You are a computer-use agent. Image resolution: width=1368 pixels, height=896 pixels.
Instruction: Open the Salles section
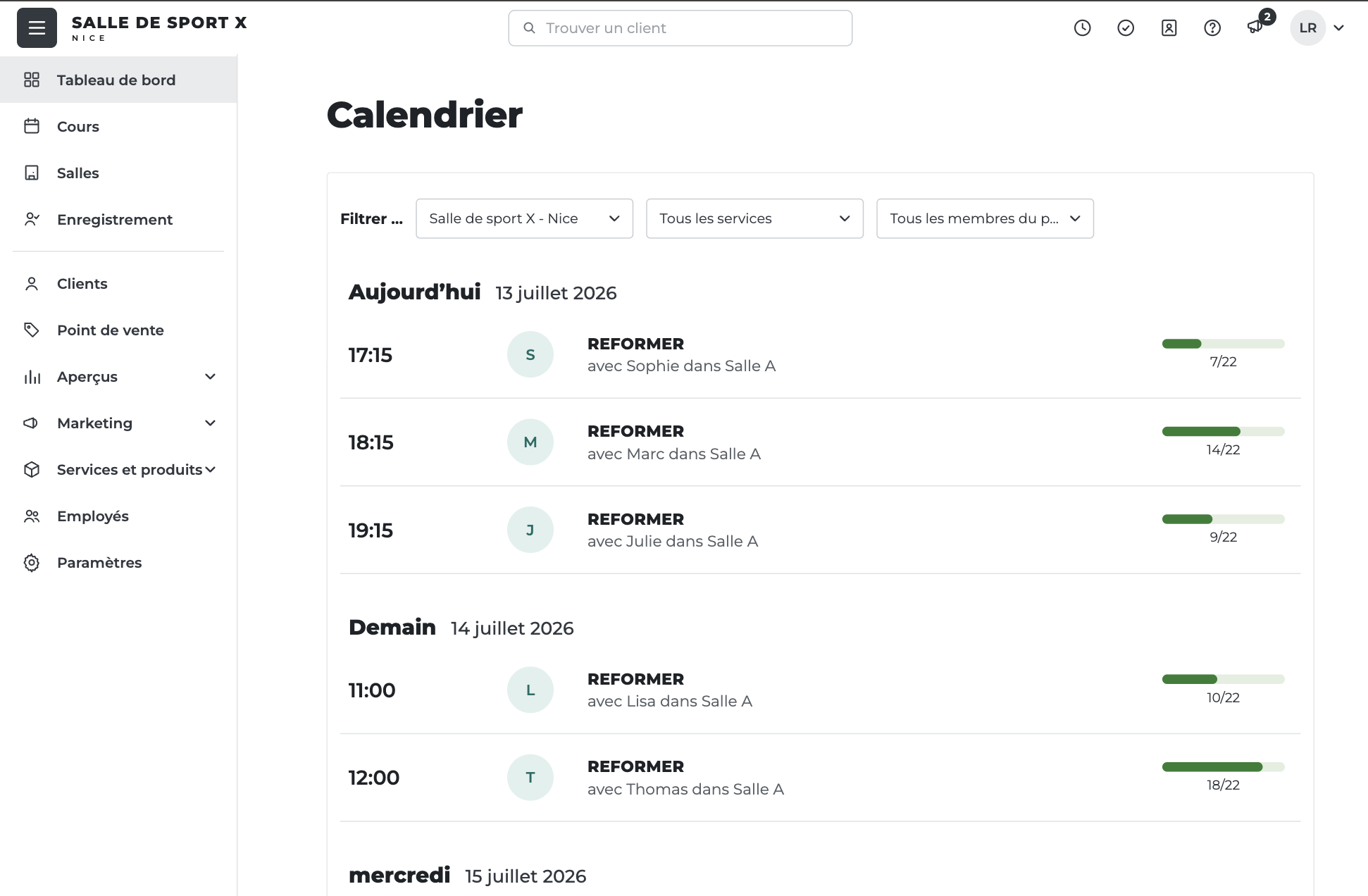pos(118,173)
